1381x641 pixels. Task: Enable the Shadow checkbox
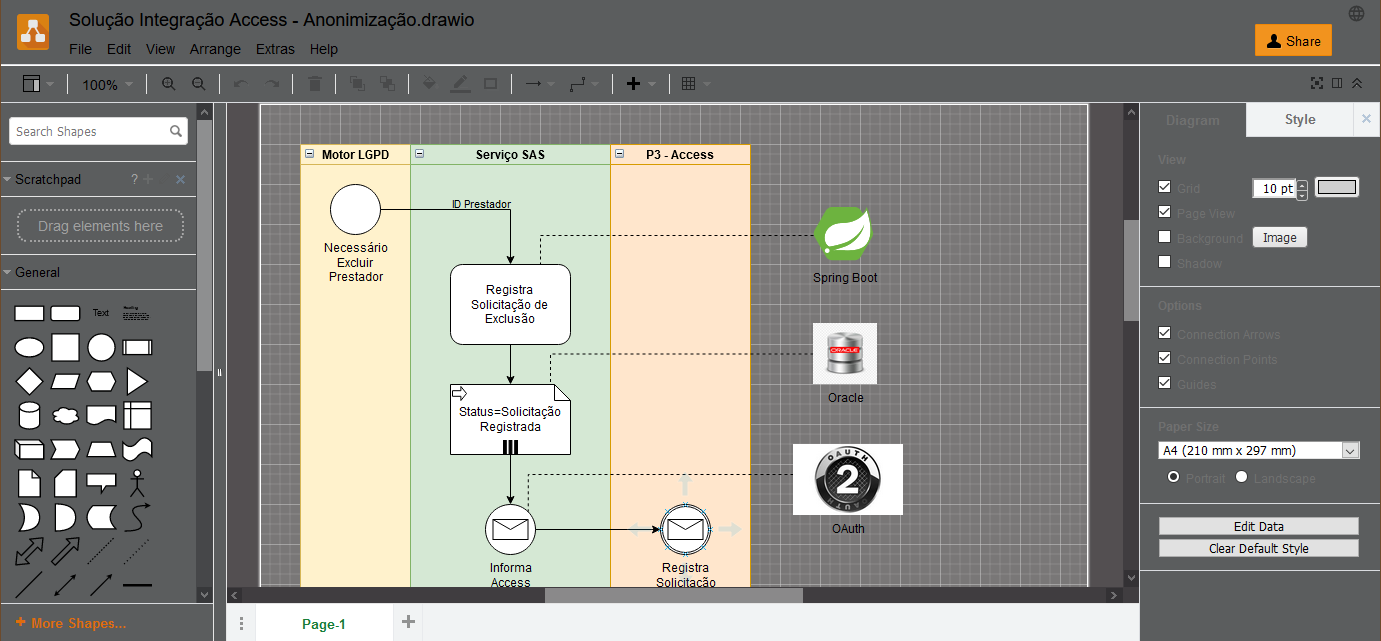point(1164,262)
